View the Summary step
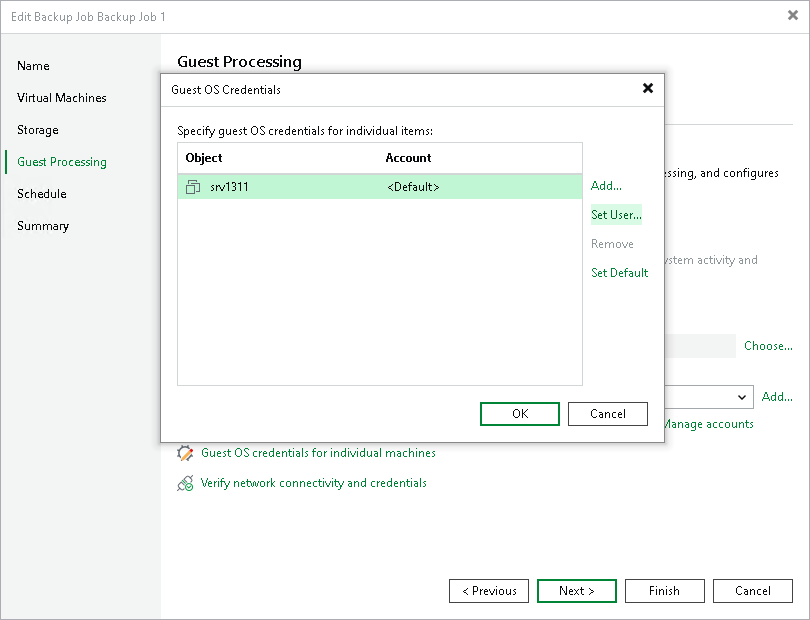Viewport: 810px width, 620px height. pos(42,226)
